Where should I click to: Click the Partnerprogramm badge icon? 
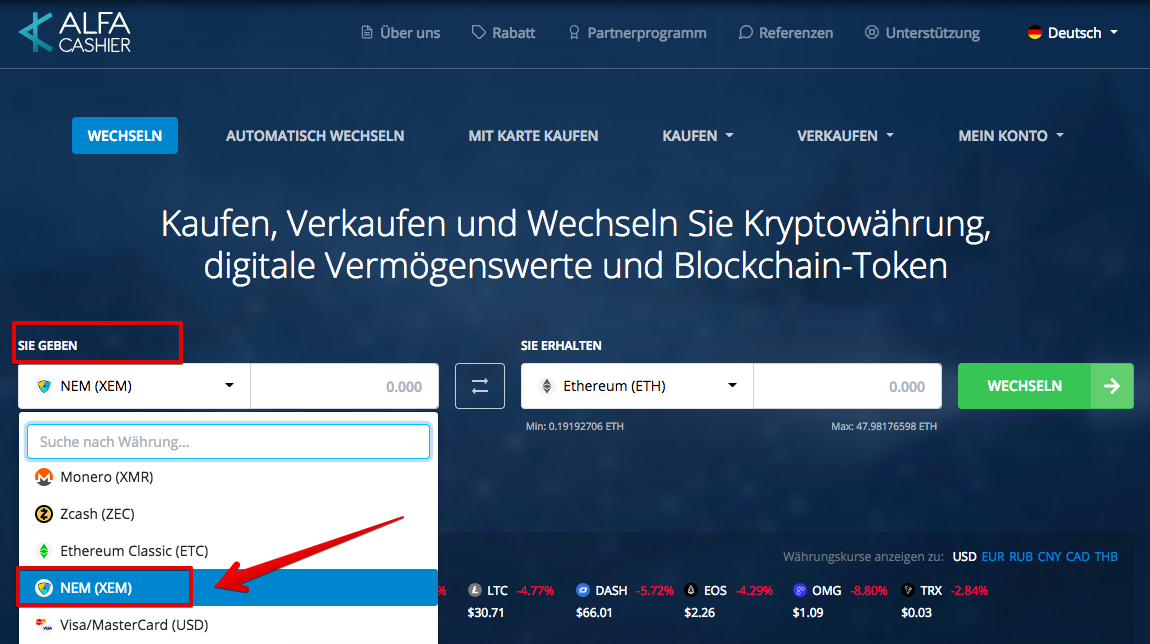tap(574, 32)
